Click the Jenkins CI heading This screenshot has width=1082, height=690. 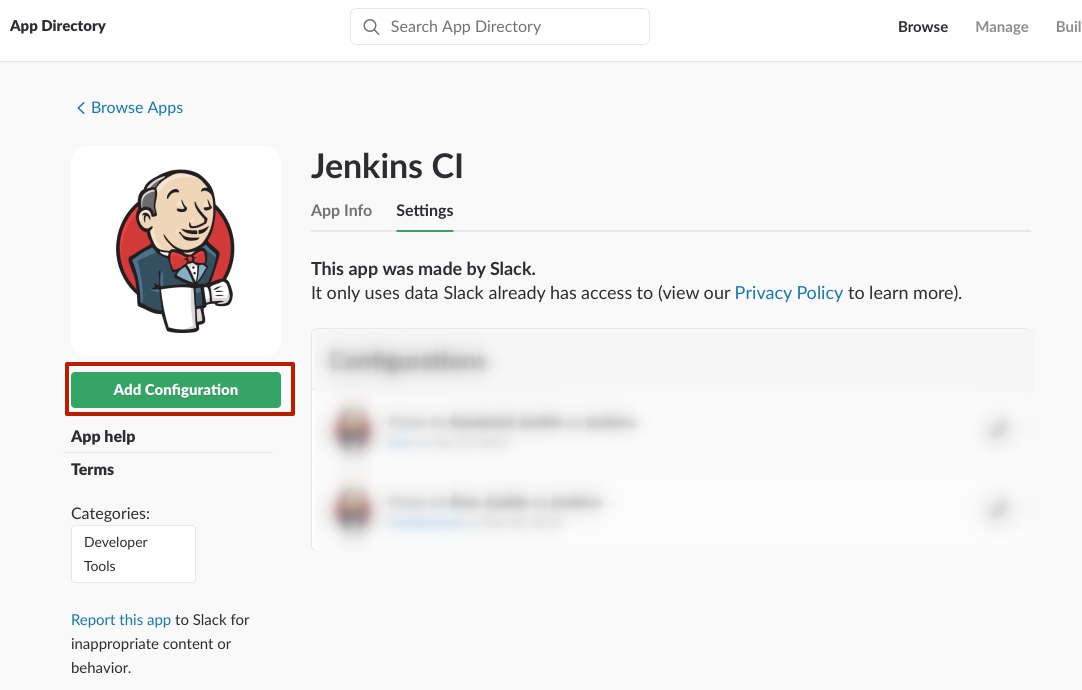pyautogui.click(x=387, y=166)
